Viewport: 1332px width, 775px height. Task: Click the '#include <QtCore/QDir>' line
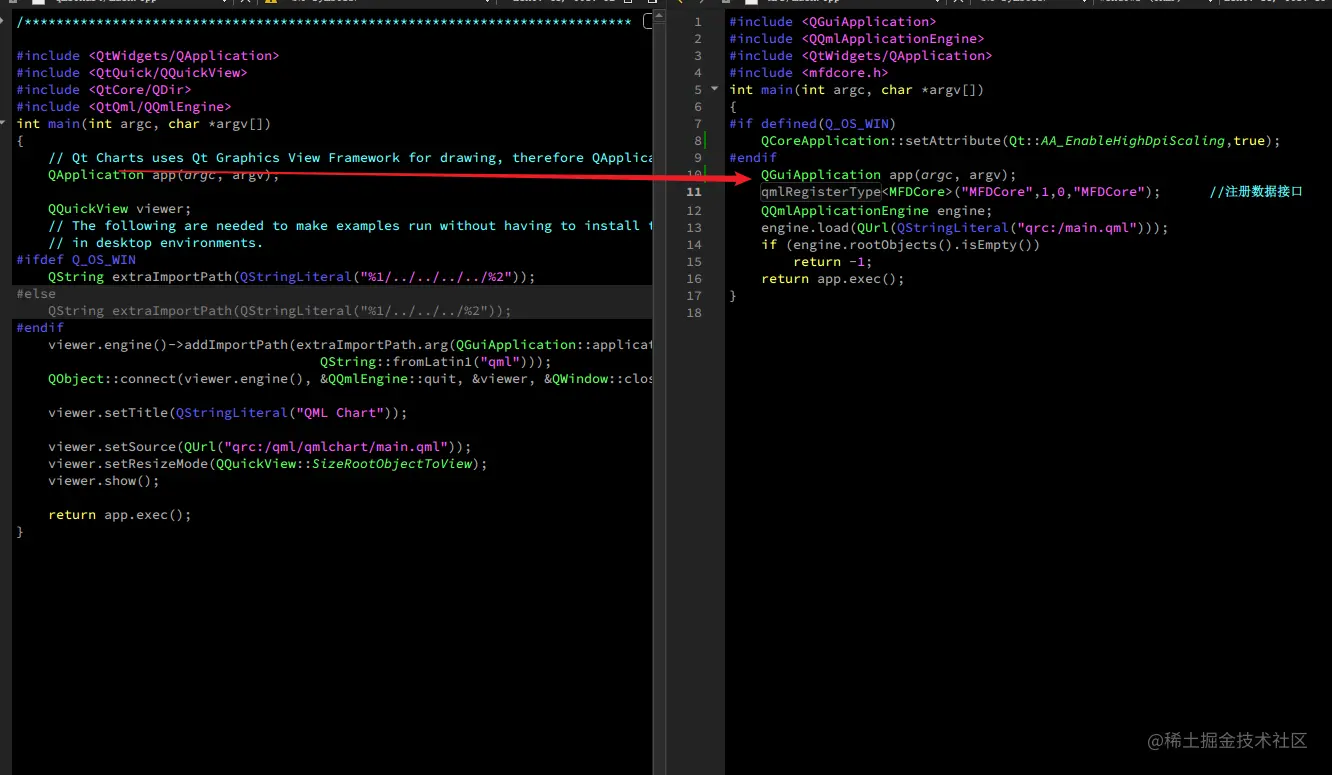104,90
